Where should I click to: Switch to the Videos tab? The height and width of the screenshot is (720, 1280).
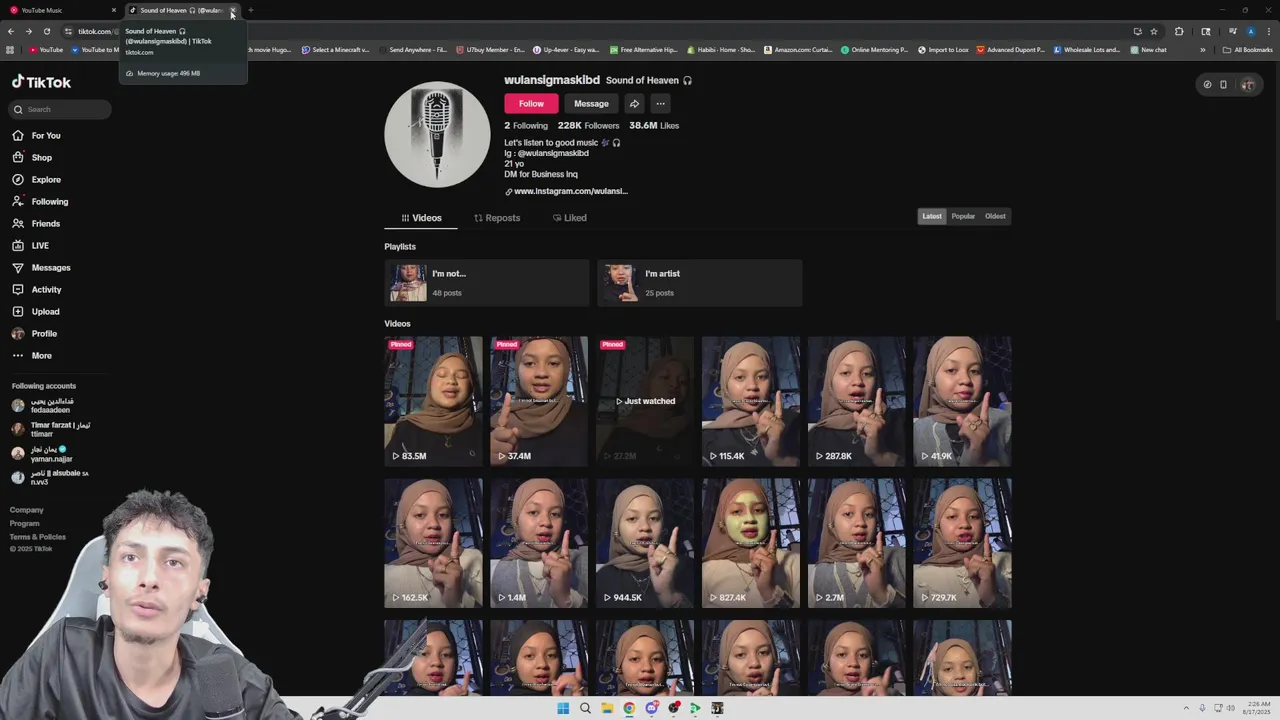[x=421, y=218]
